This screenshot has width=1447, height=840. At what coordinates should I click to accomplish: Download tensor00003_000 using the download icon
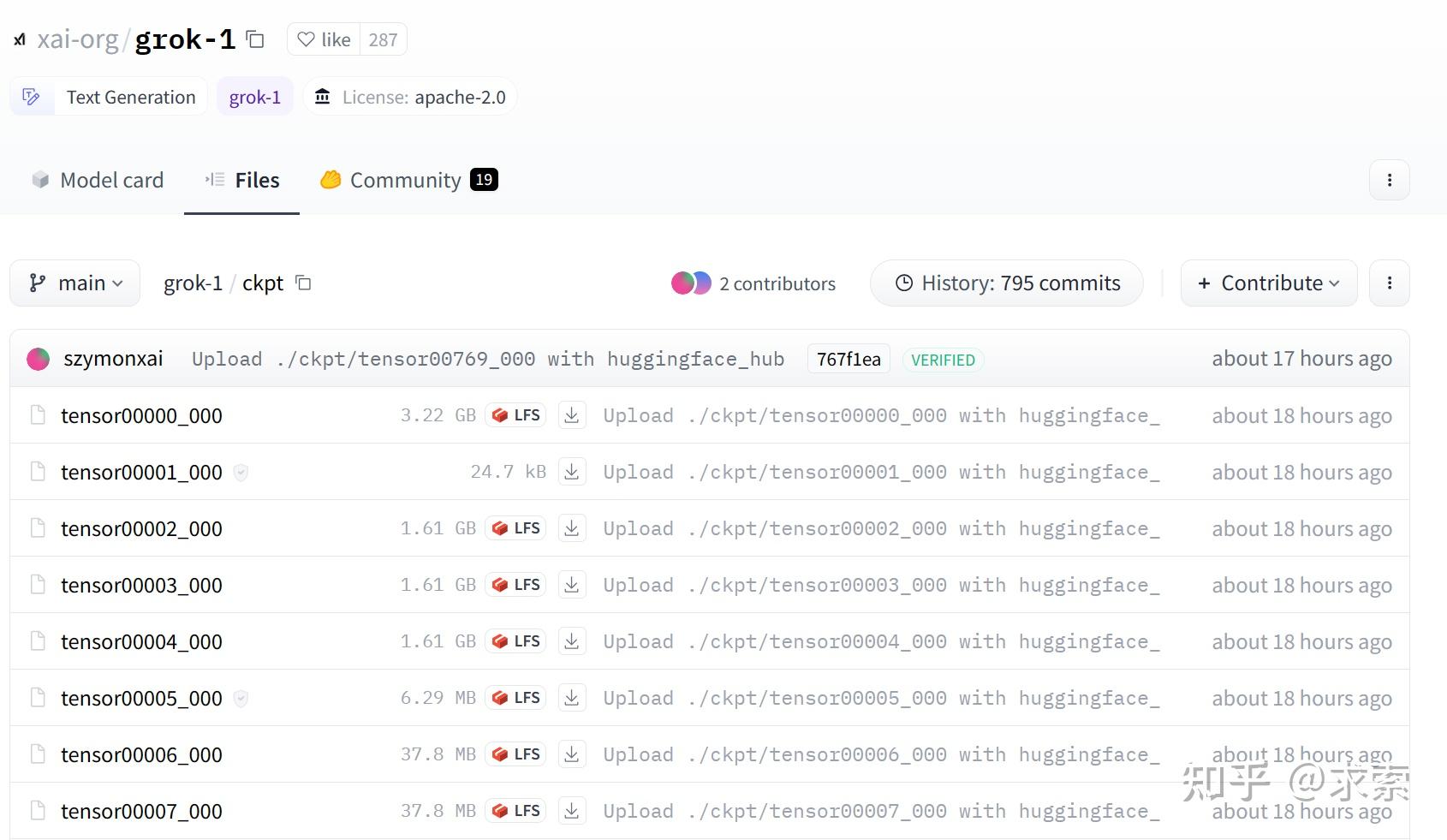pyautogui.click(x=572, y=585)
